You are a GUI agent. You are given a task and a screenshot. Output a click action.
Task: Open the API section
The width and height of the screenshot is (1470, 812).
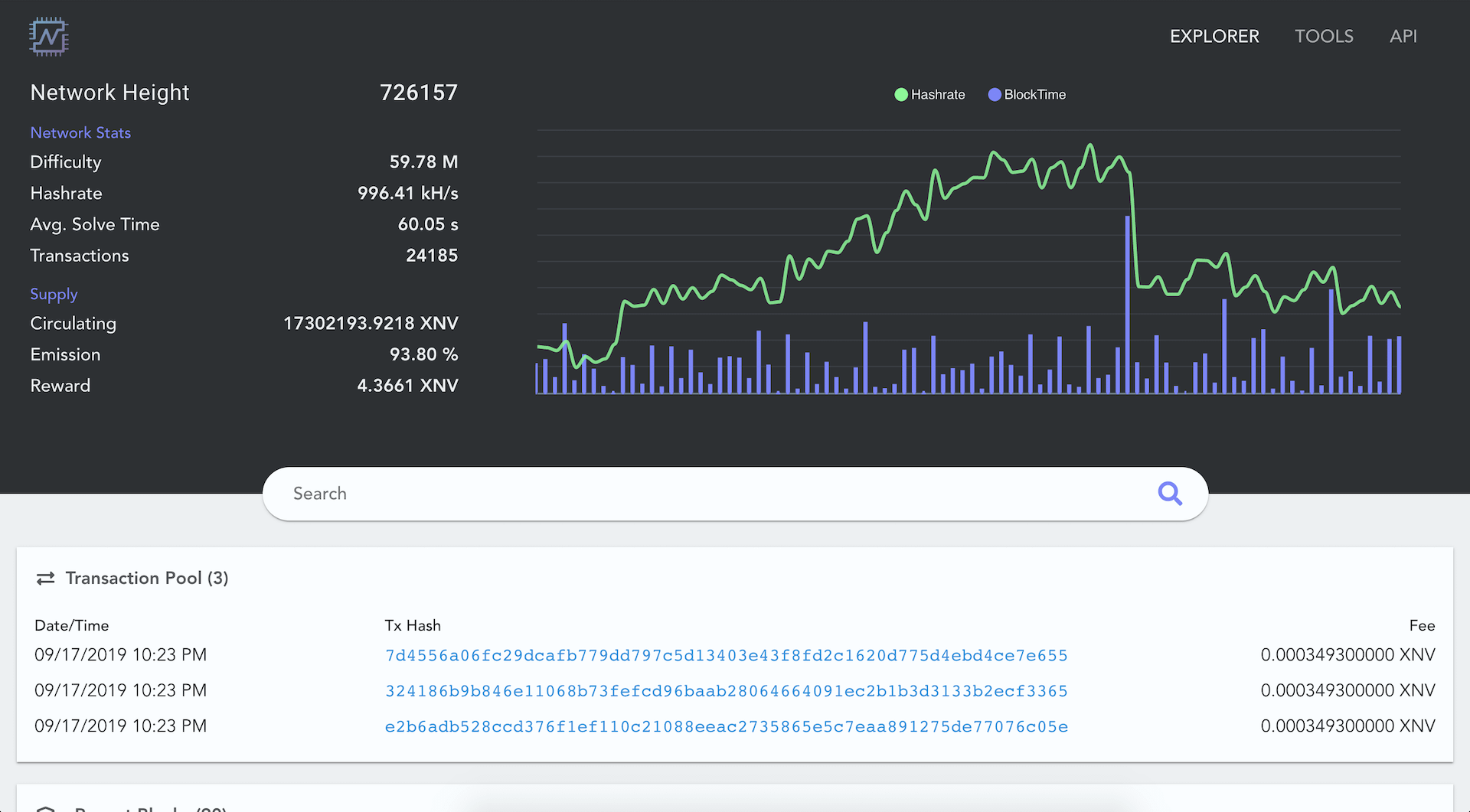tap(1403, 36)
